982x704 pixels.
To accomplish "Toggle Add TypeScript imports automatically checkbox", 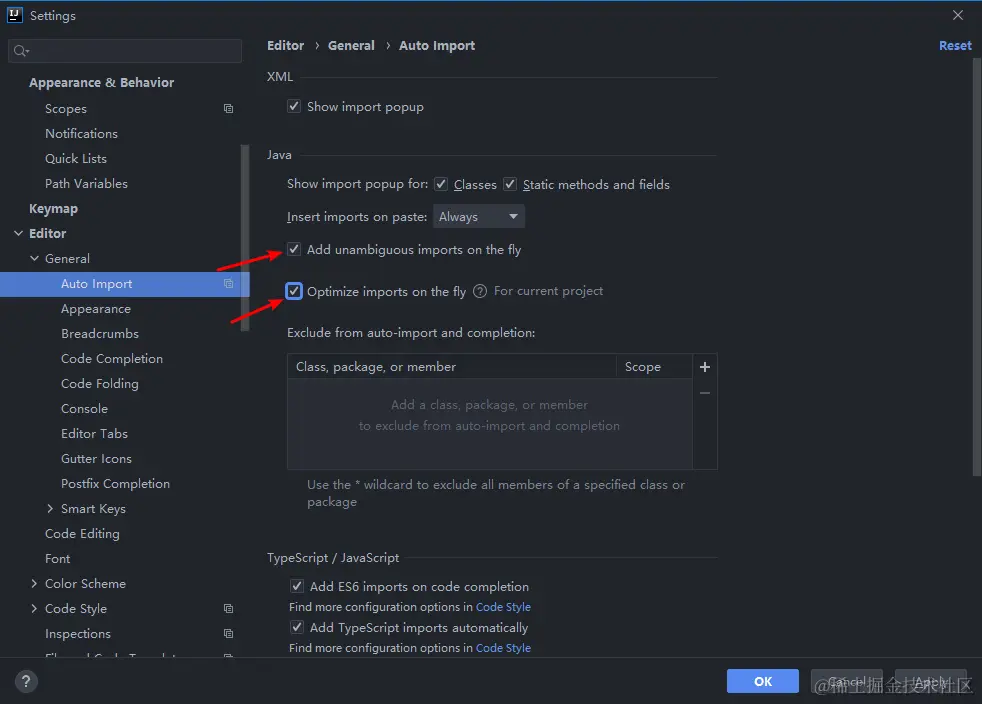I will 297,627.
